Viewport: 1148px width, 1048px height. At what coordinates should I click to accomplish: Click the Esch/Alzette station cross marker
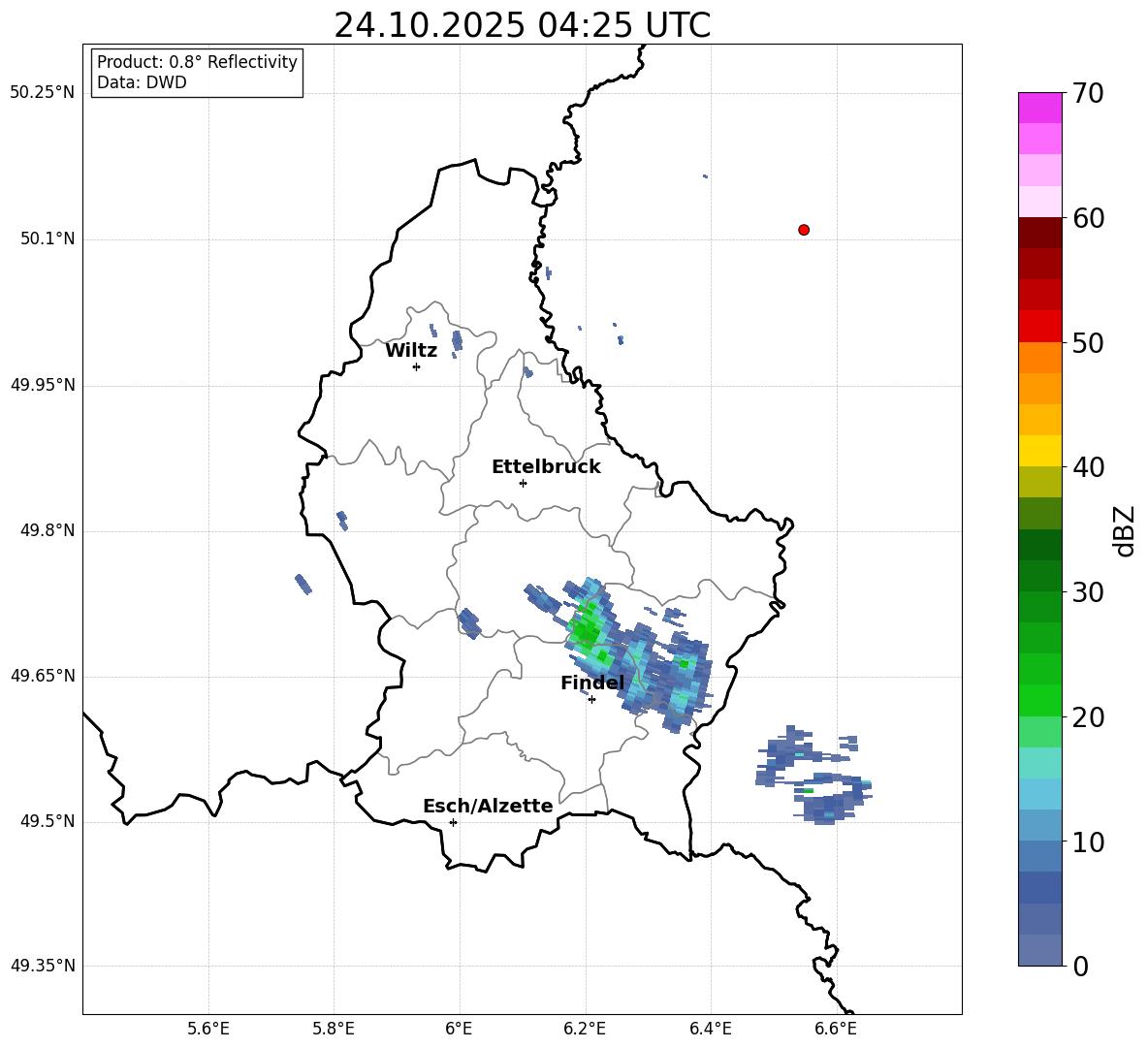coord(453,822)
